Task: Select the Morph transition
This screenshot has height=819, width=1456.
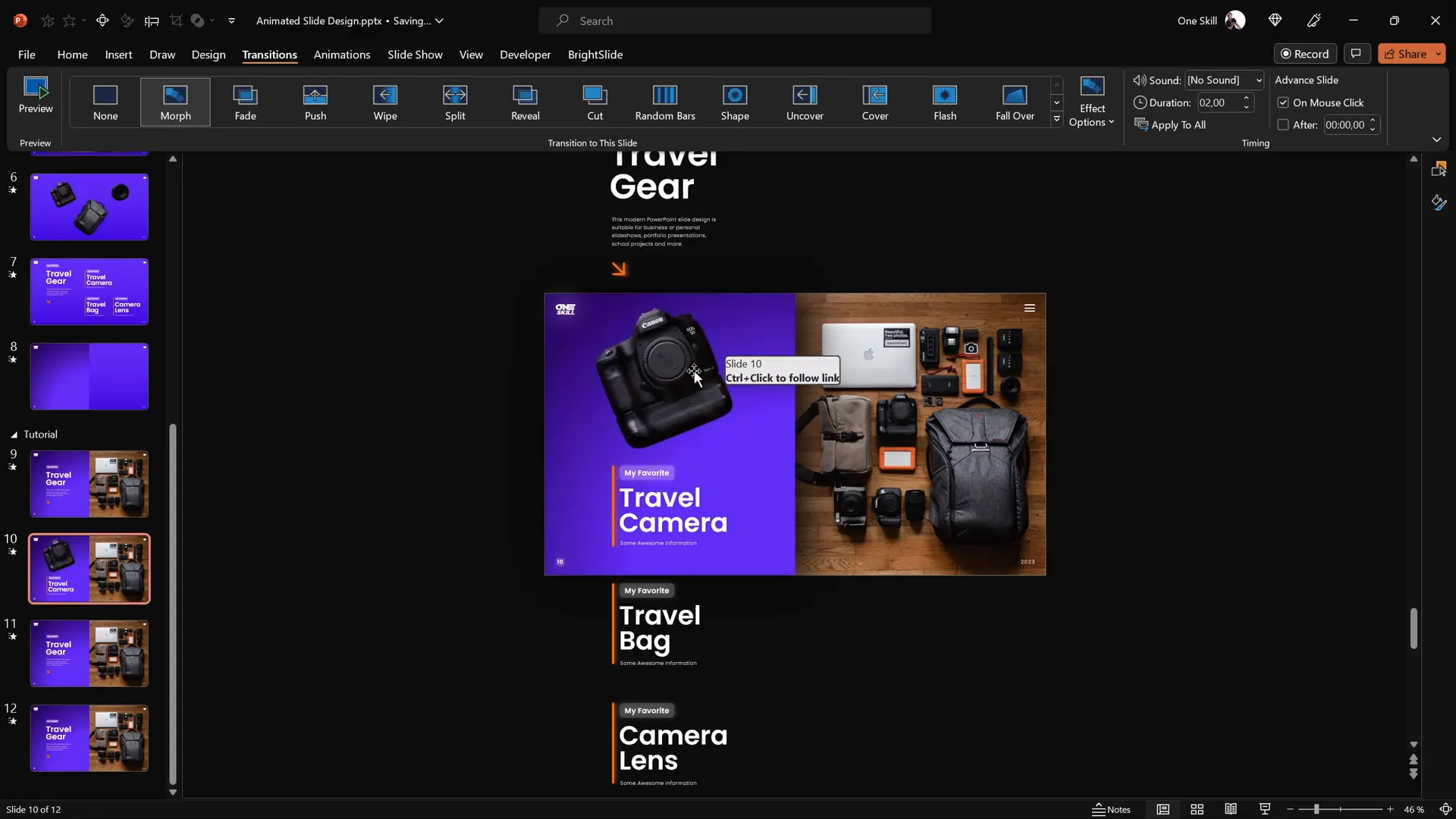Action: [175, 102]
